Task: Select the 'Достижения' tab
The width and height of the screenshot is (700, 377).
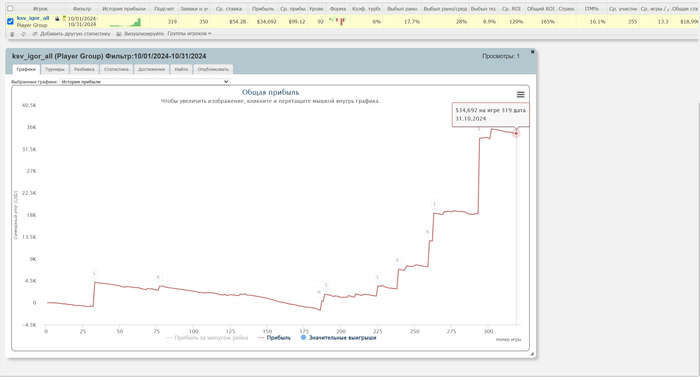Action: (151, 69)
